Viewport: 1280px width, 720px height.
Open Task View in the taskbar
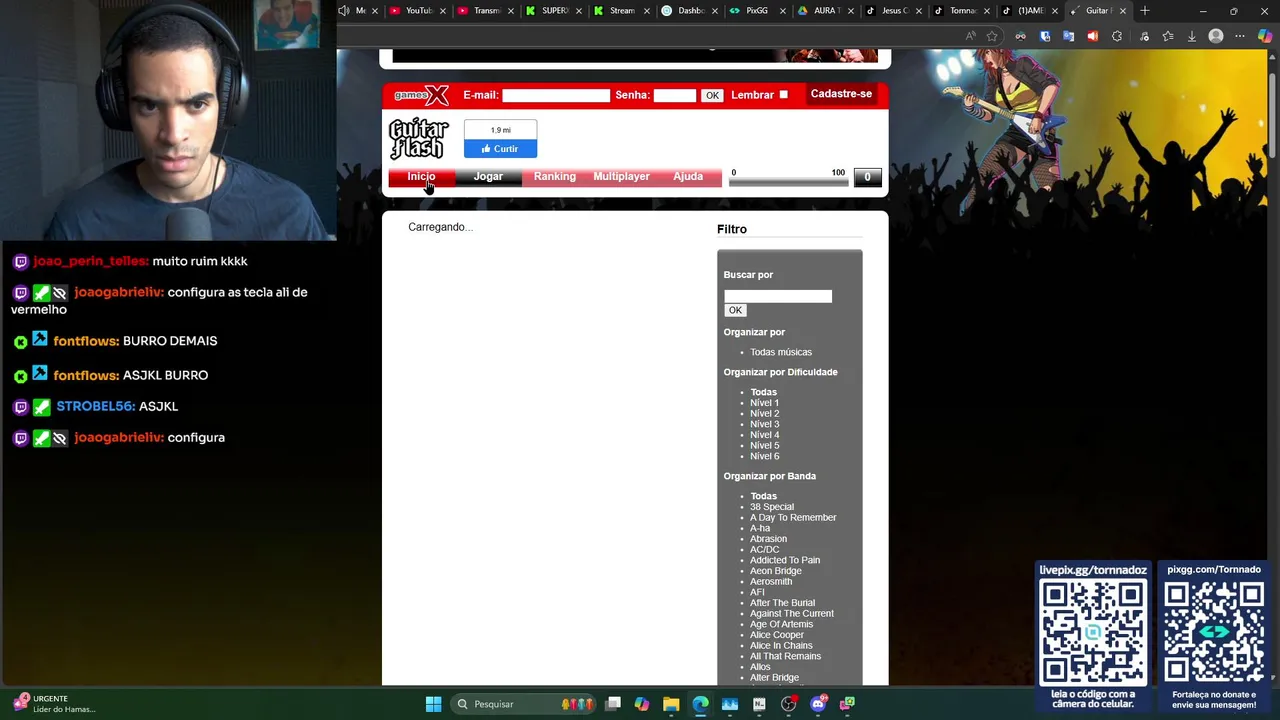pos(613,704)
